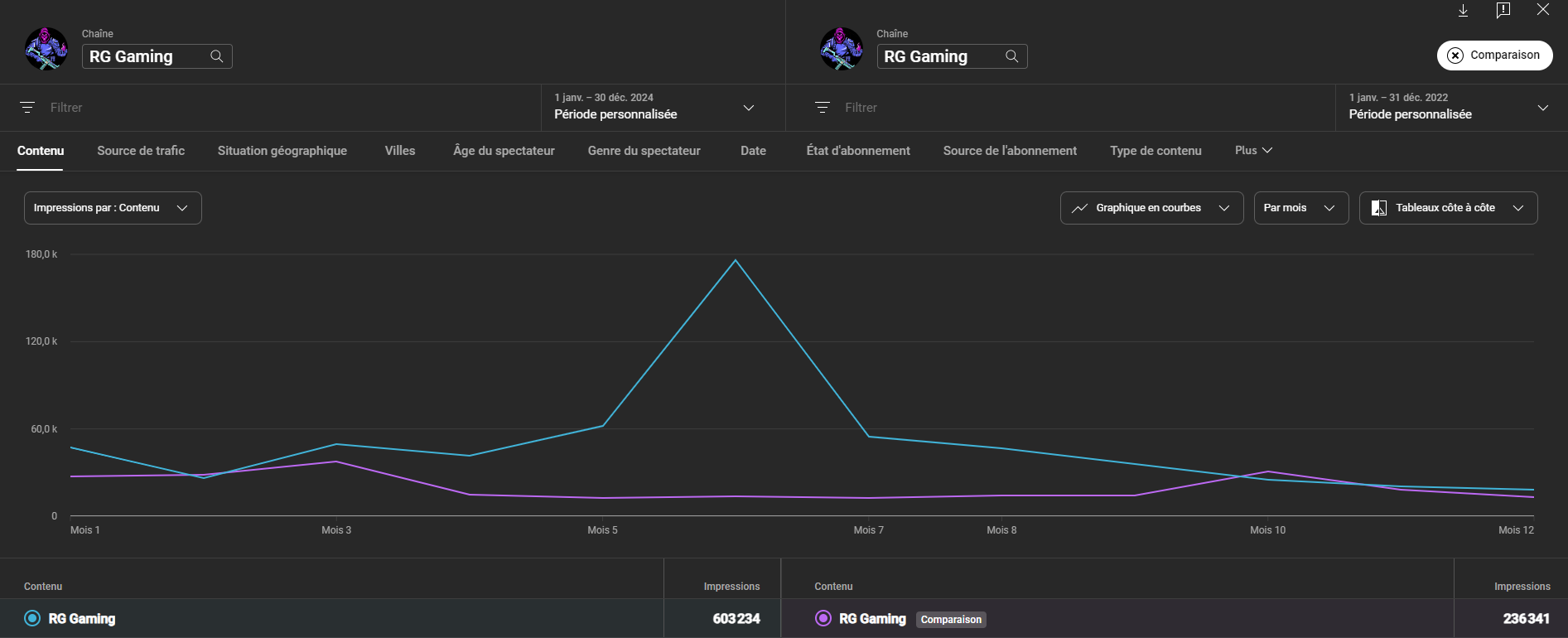The image size is (1568, 638).
Task: Open État d'abonnement tab
Action: pyautogui.click(x=858, y=151)
